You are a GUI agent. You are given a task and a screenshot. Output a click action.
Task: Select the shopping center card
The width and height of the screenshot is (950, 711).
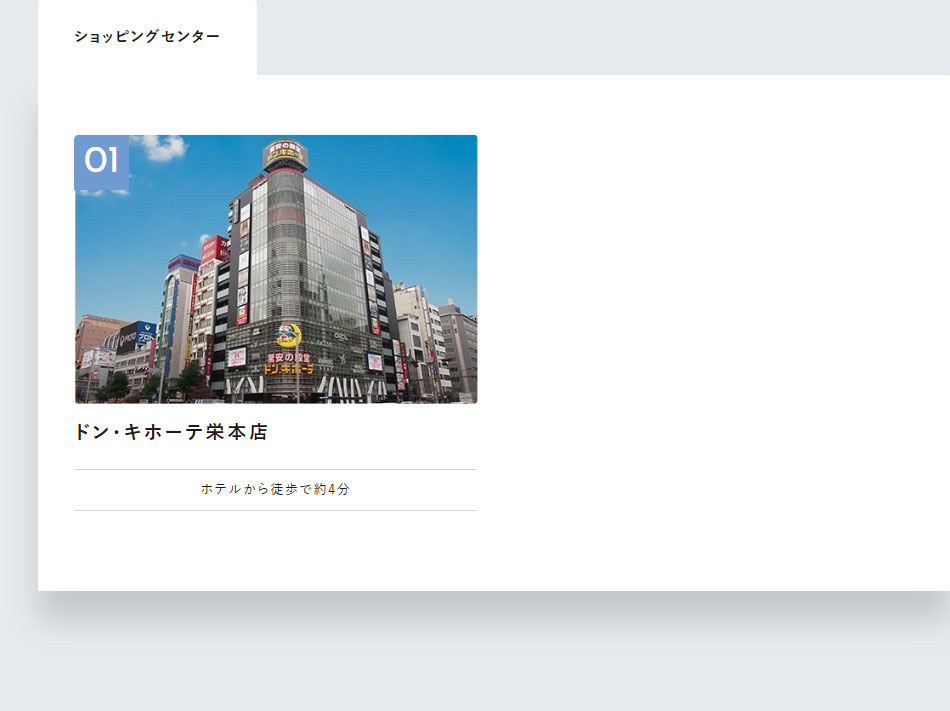[x=275, y=320]
